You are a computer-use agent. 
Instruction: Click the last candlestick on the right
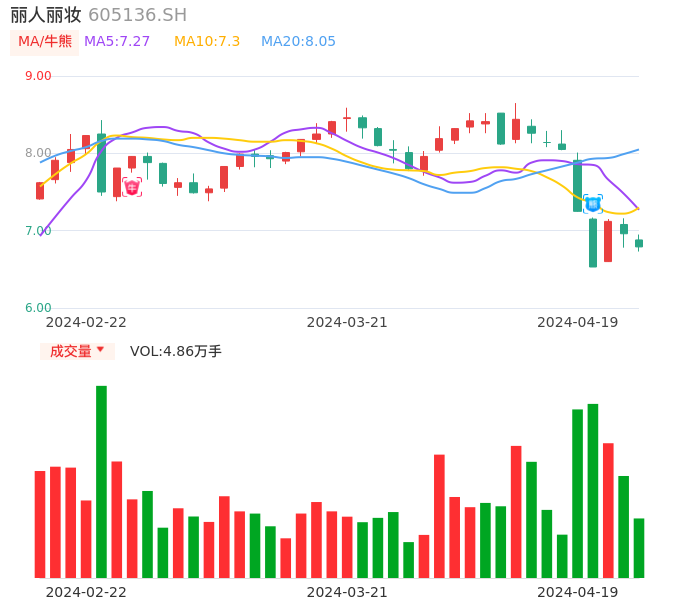(639, 243)
